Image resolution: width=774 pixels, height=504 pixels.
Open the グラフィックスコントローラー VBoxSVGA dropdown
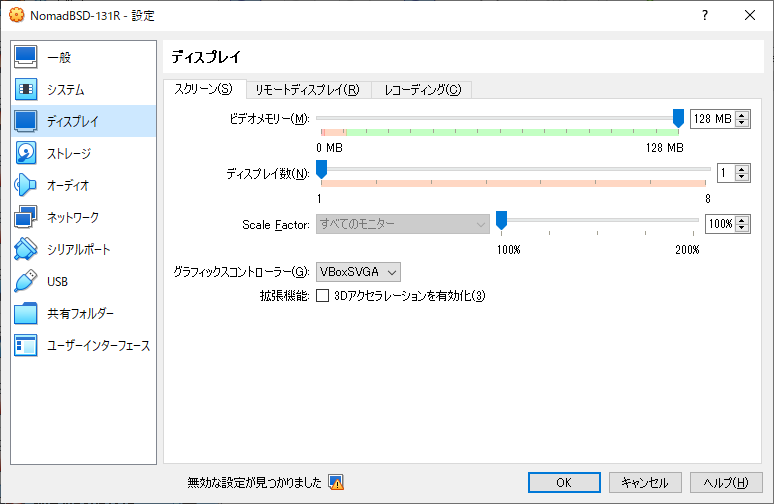(358, 272)
